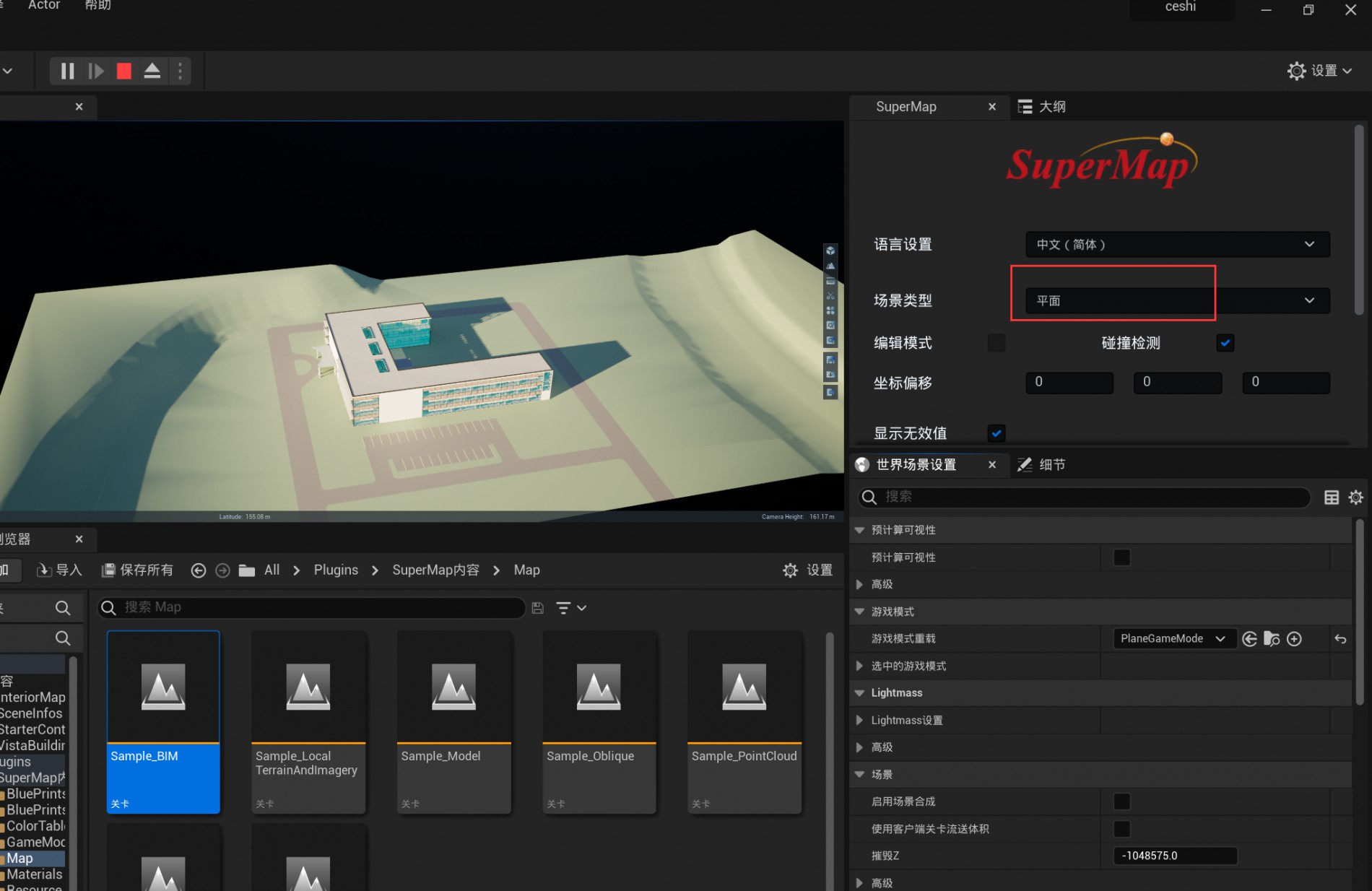Click the query search icon in viewport toolbar
Screen dimensions: 1372x891
830,340
